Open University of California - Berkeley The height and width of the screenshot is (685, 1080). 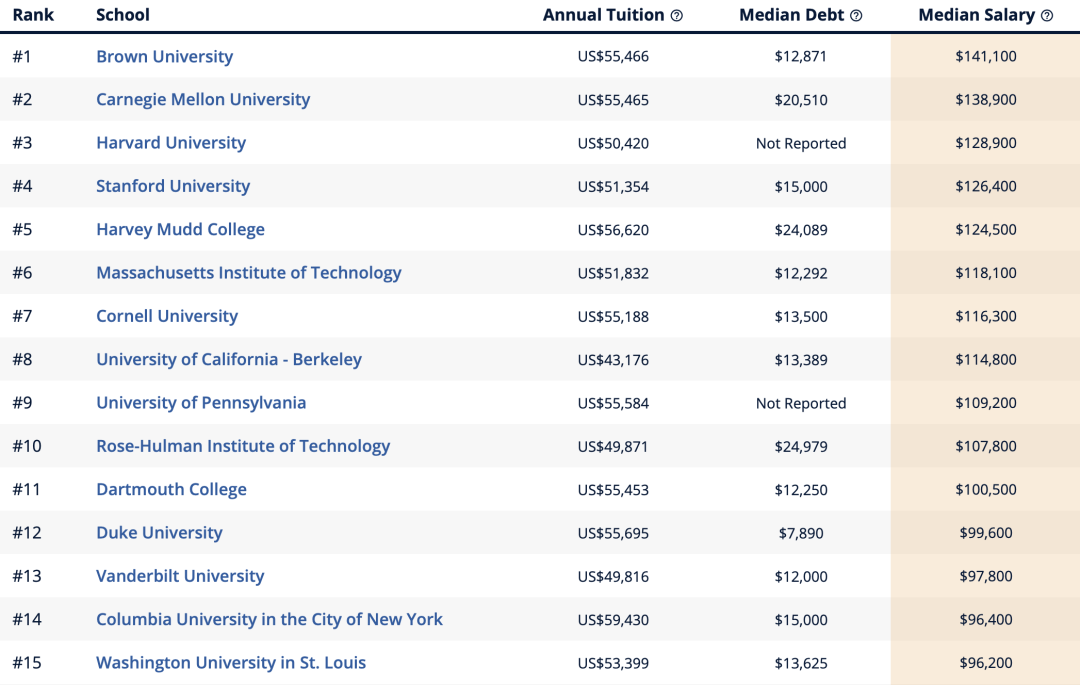229,360
